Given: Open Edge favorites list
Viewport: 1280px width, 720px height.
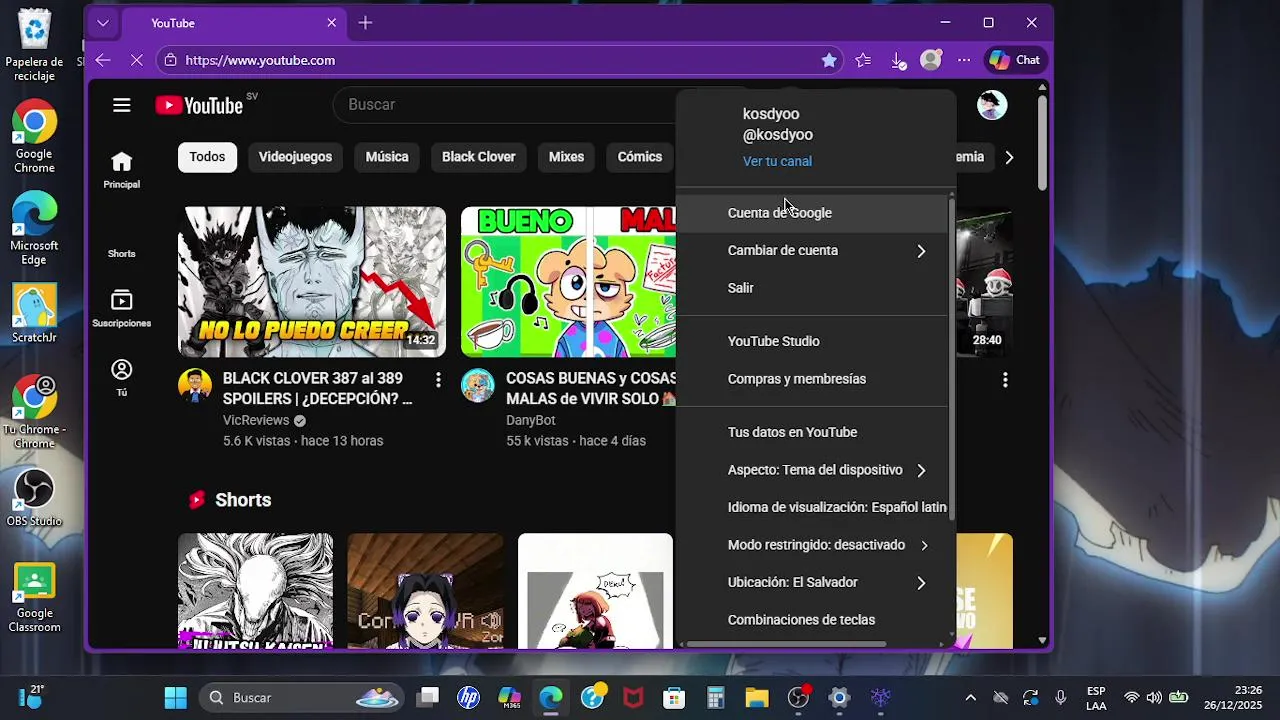Looking at the screenshot, I should tap(863, 60).
